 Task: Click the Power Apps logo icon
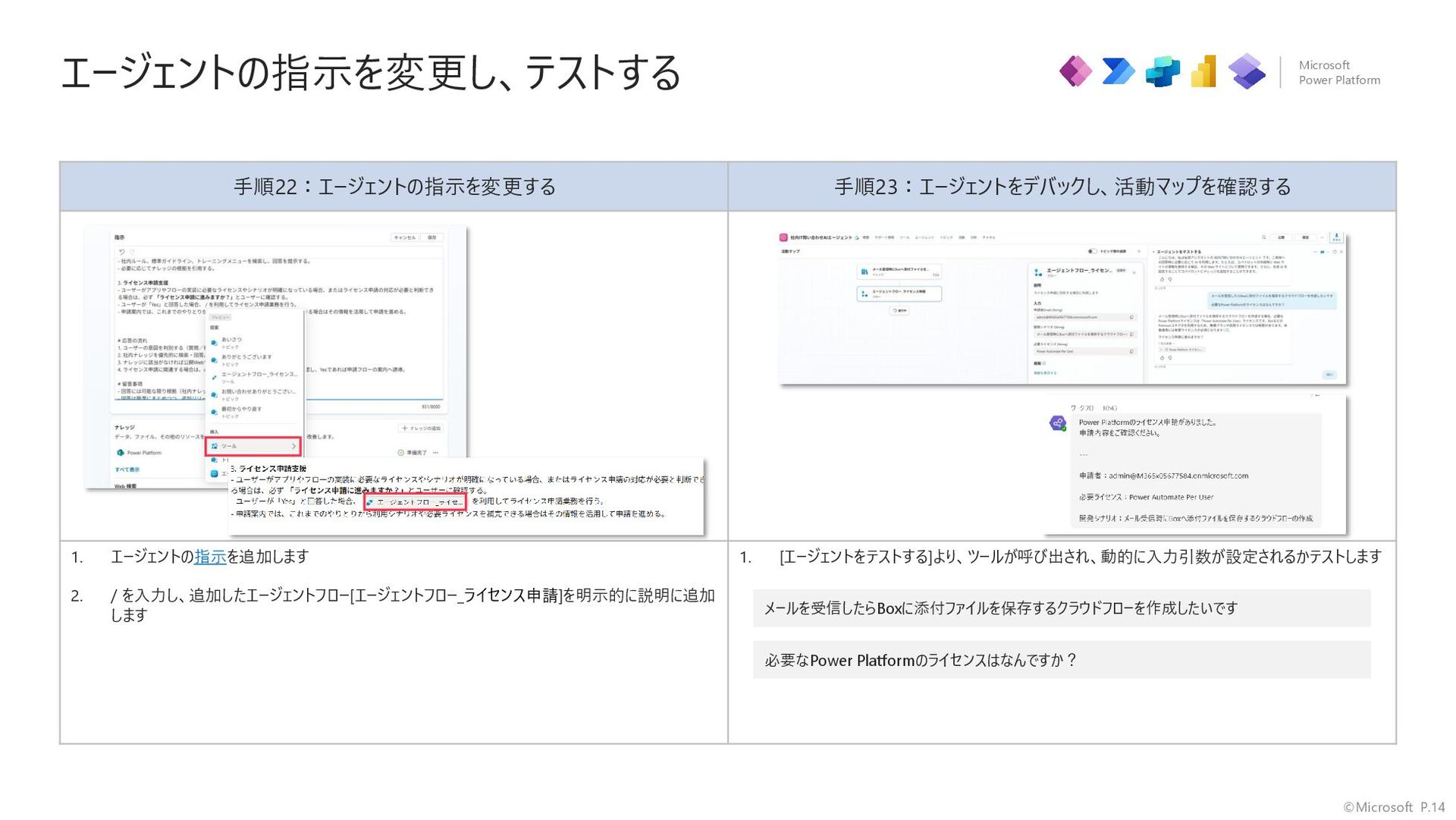[1075, 71]
